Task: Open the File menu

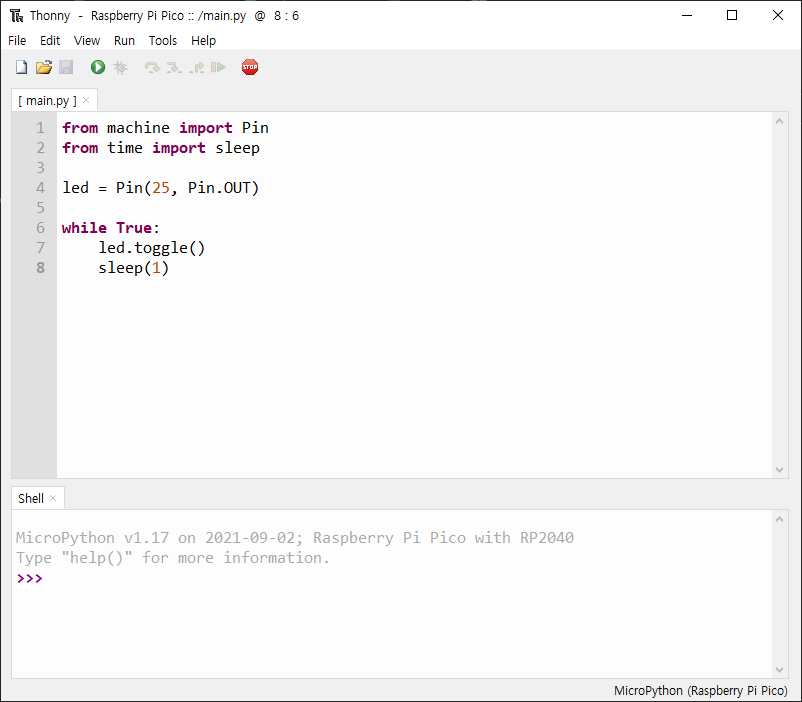Action: coord(17,40)
